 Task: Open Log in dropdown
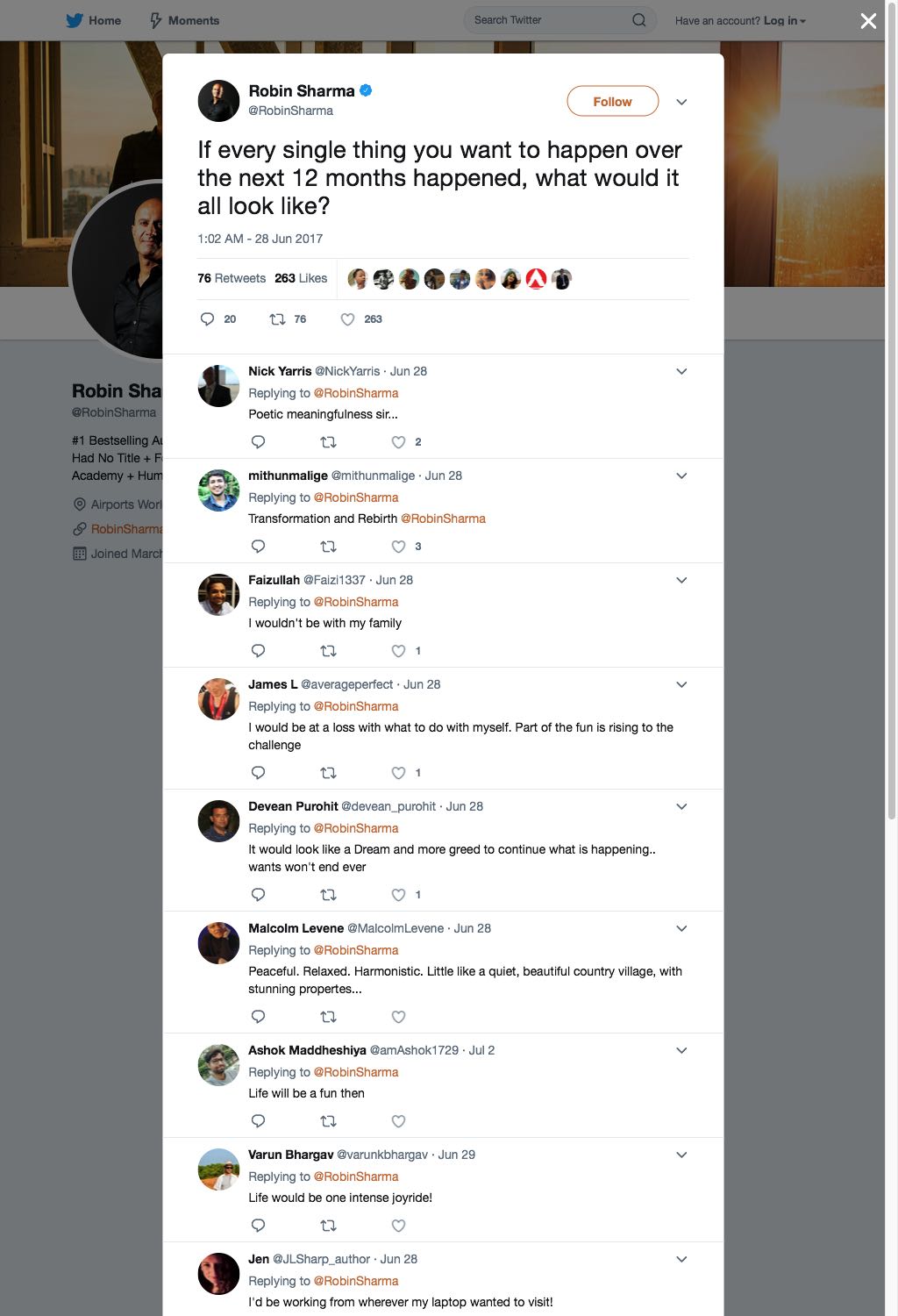point(784,20)
